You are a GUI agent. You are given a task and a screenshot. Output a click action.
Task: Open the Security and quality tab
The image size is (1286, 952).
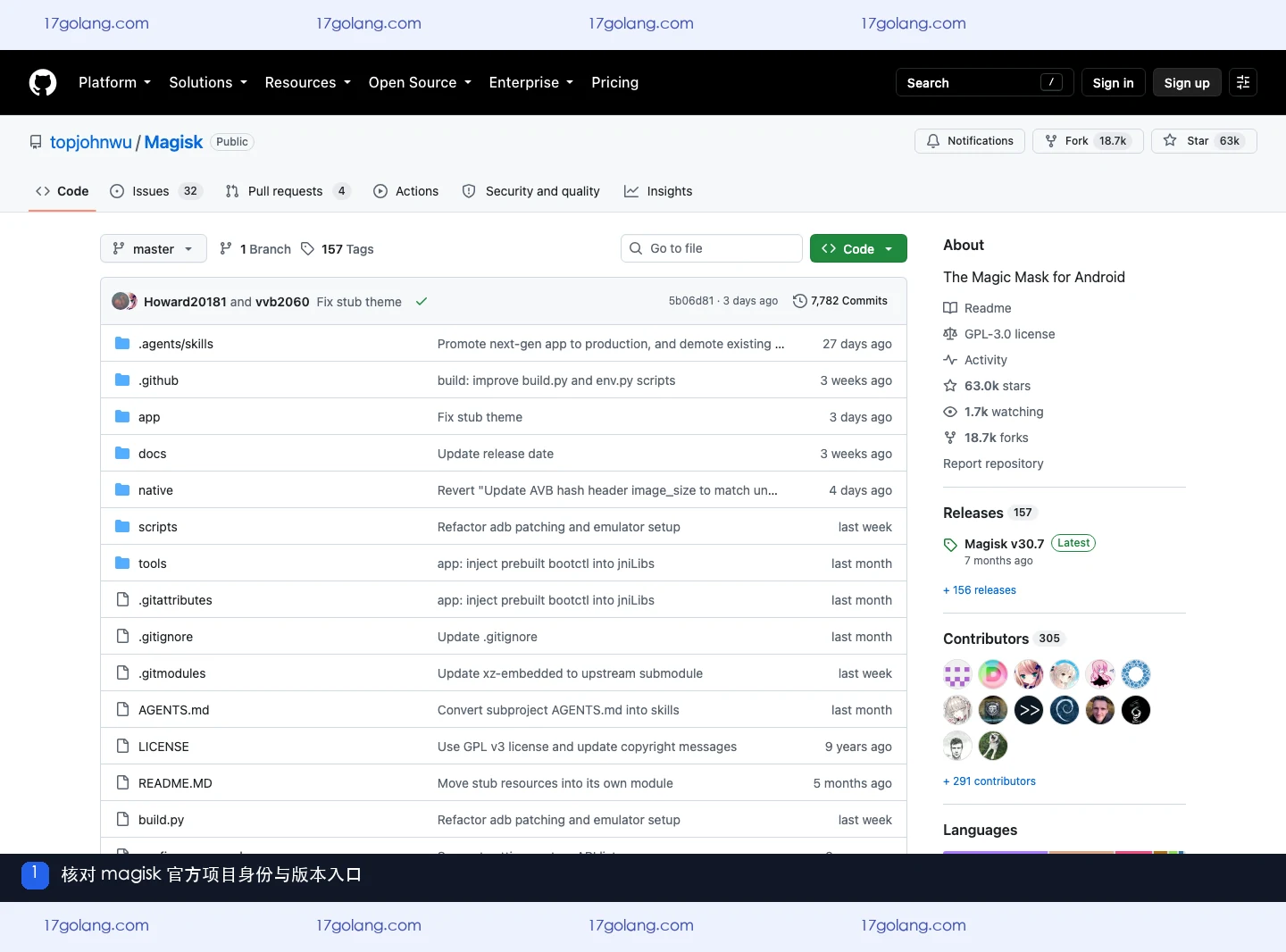(x=530, y=191)
